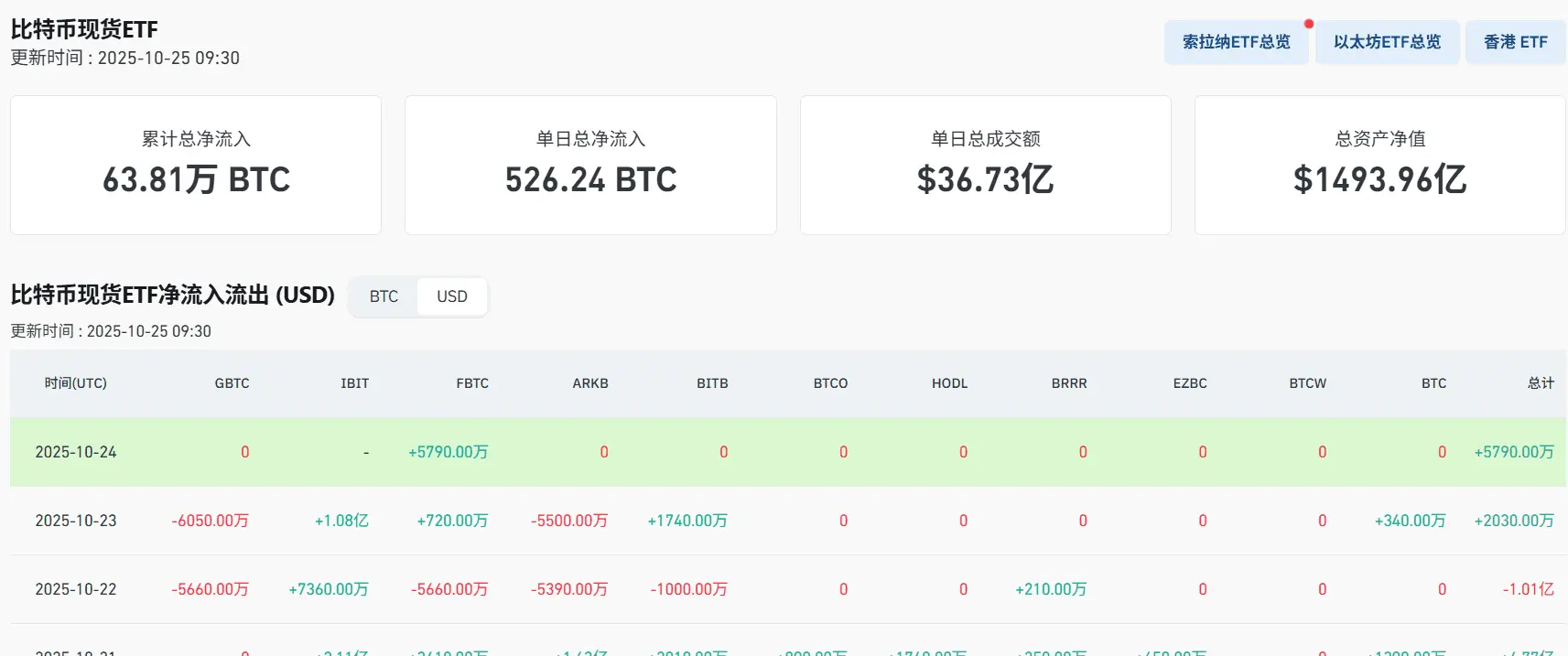Click the BITB column header
1568x656 pixels.
click(712, 383)
